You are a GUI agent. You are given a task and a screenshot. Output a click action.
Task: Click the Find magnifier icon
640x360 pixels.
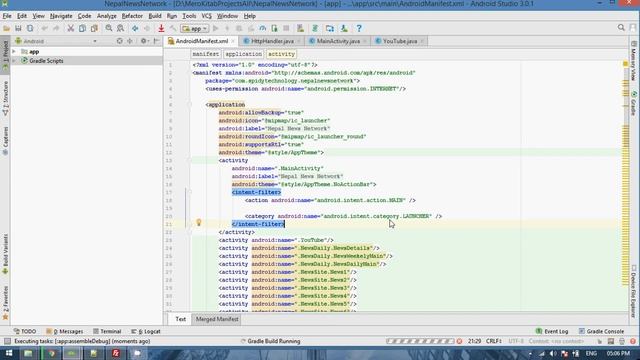coord(109,28)
